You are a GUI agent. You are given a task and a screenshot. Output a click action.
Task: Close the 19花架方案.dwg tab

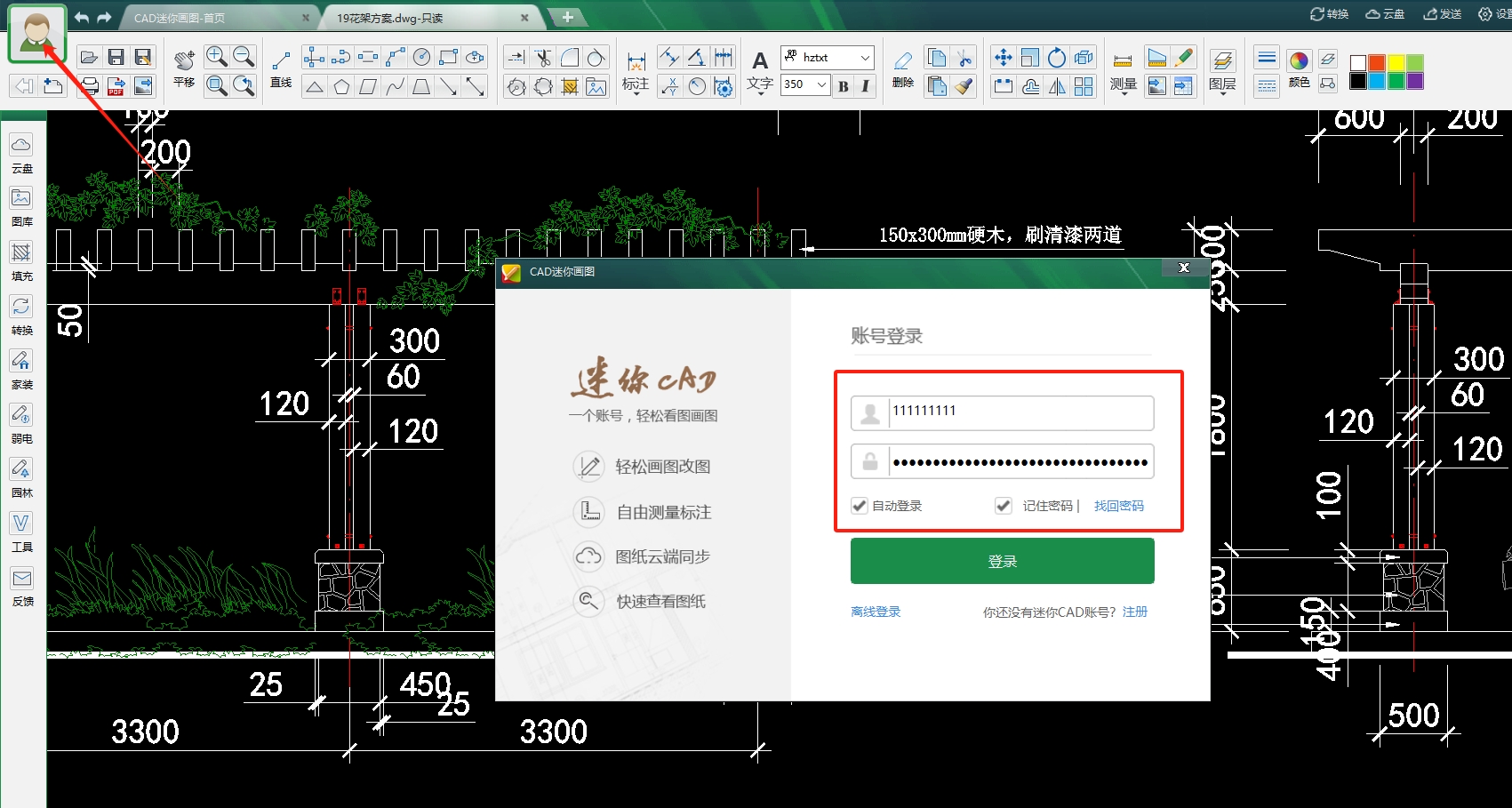[524, 18]
